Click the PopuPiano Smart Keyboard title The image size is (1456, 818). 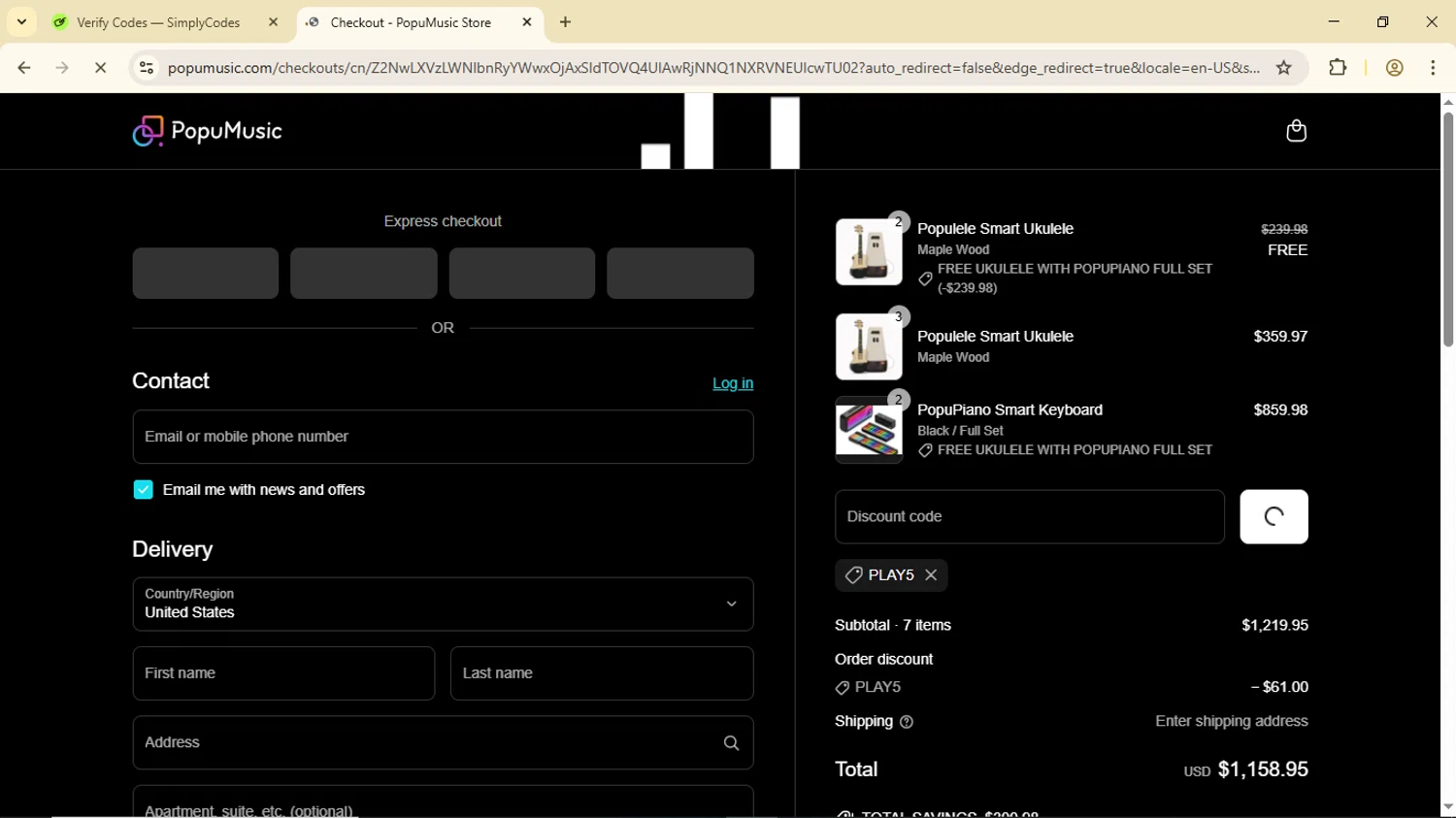[1009, 410]
